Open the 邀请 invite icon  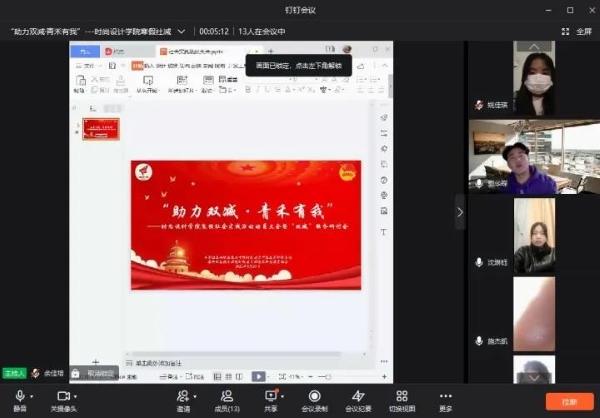pos(184,397)
